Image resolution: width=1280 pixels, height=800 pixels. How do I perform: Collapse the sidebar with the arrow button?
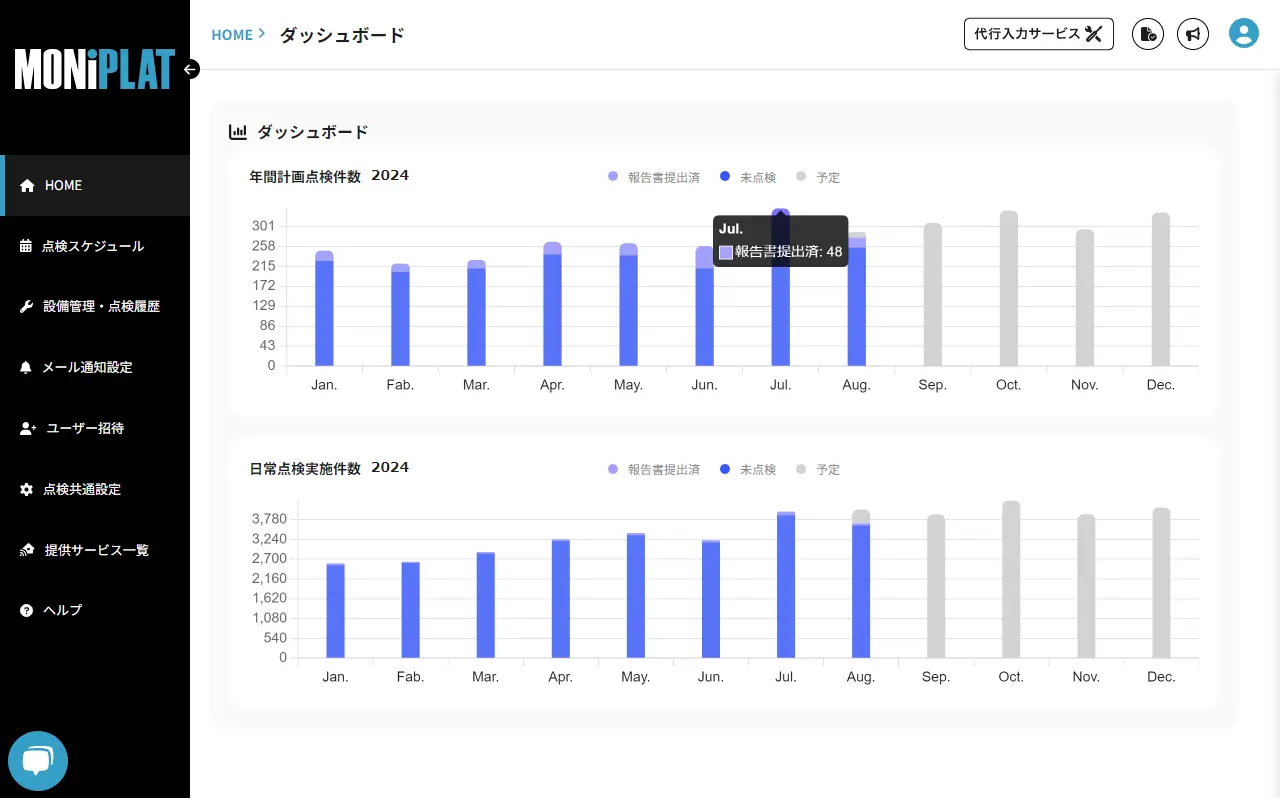191,69
